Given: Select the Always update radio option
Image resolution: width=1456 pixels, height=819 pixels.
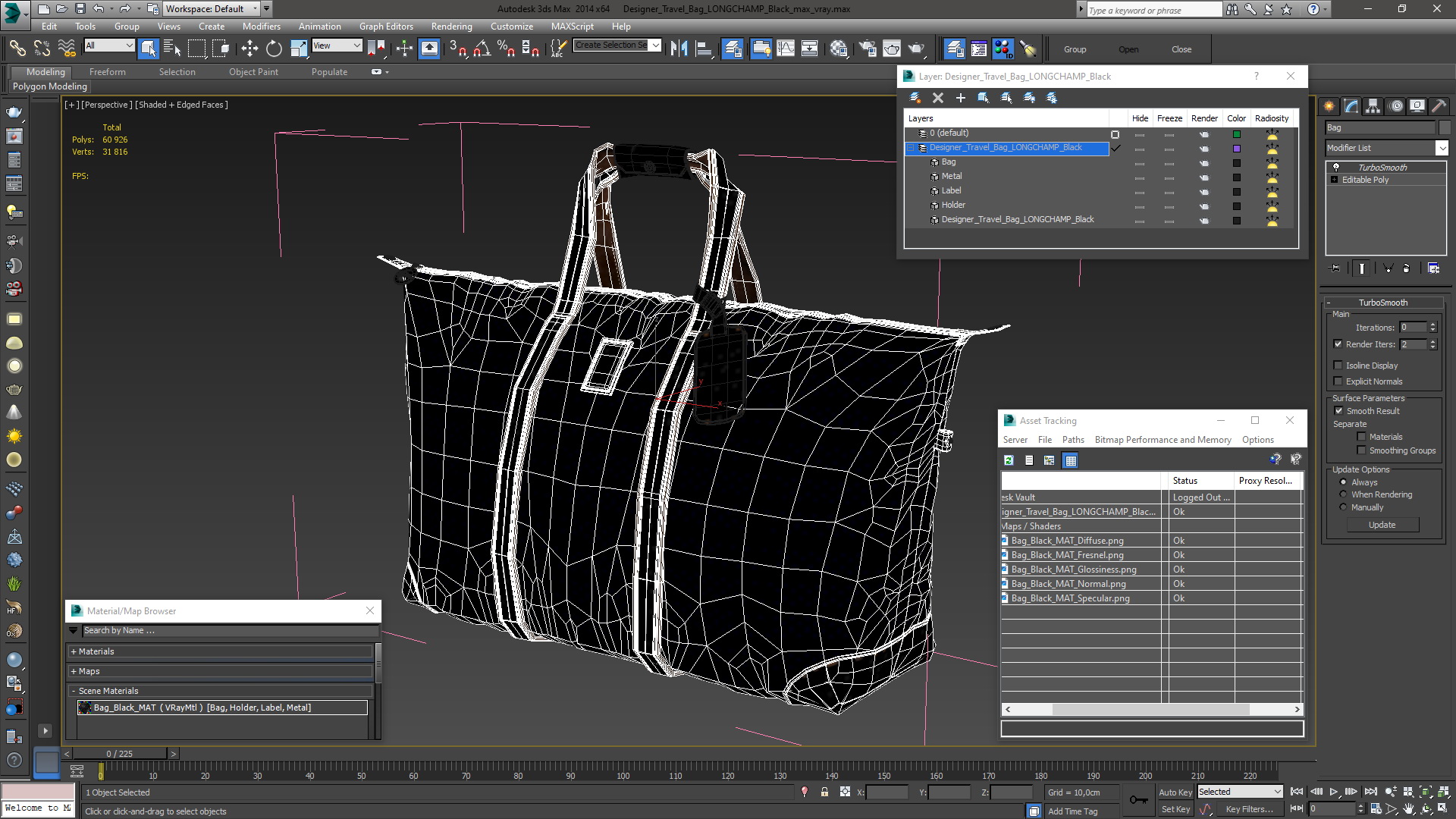Looking at the screenshot, I should 1343,482.
